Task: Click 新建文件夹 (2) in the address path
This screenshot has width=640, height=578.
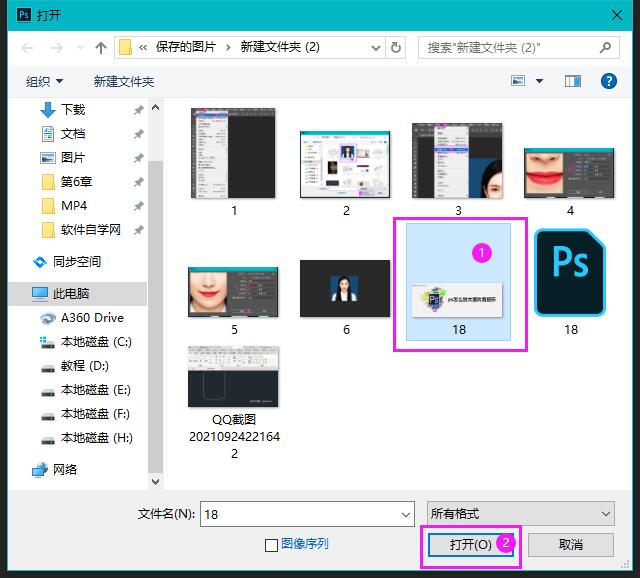Action: pyautogui.click(x=280, y=47)
